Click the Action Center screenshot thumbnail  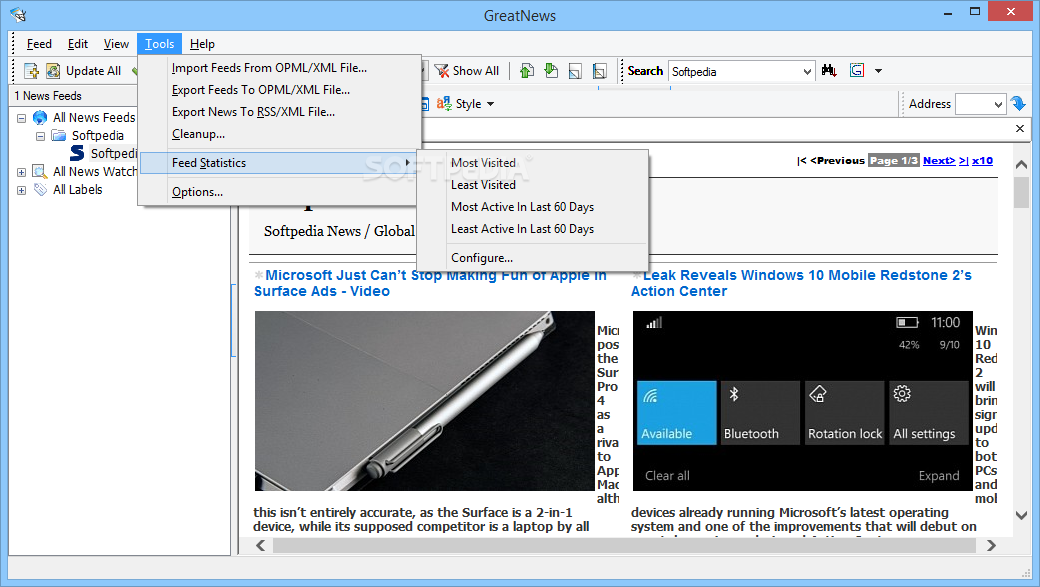point(803,401)
